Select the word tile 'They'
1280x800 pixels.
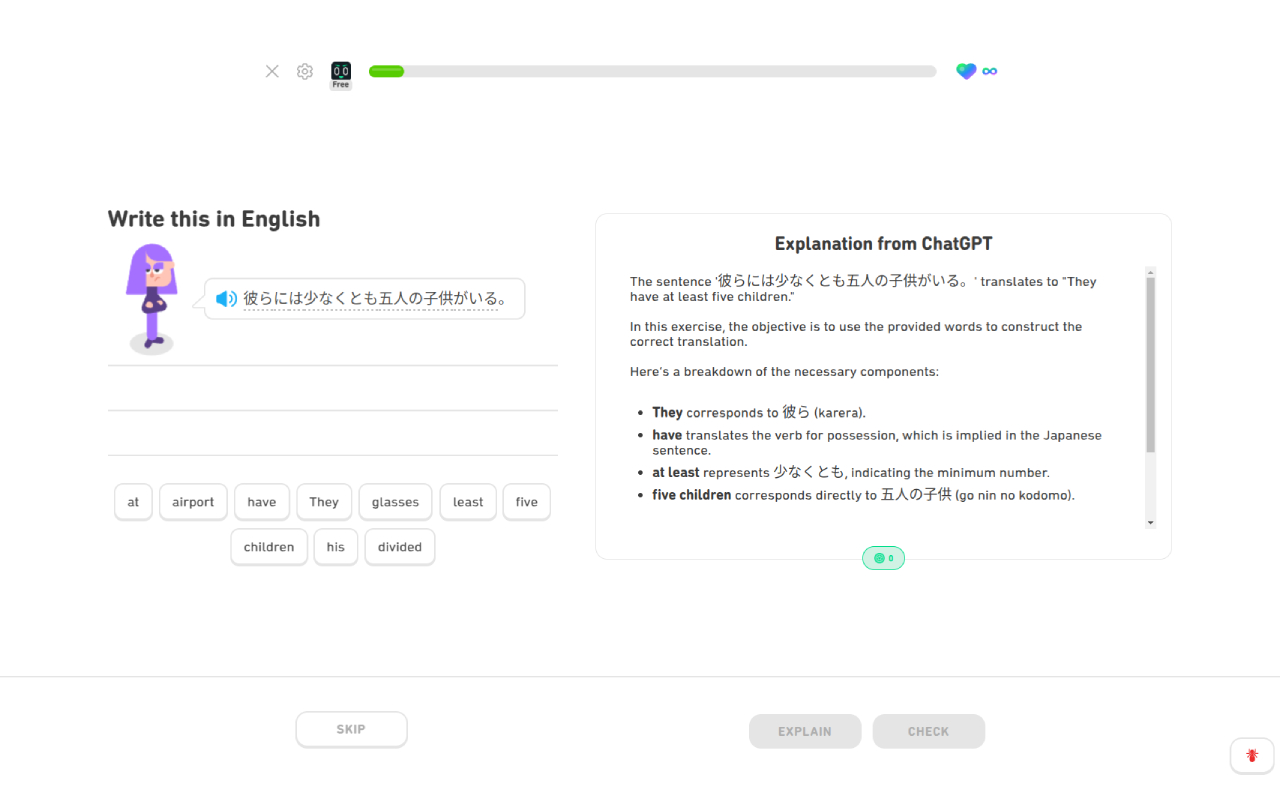point(324,502)
